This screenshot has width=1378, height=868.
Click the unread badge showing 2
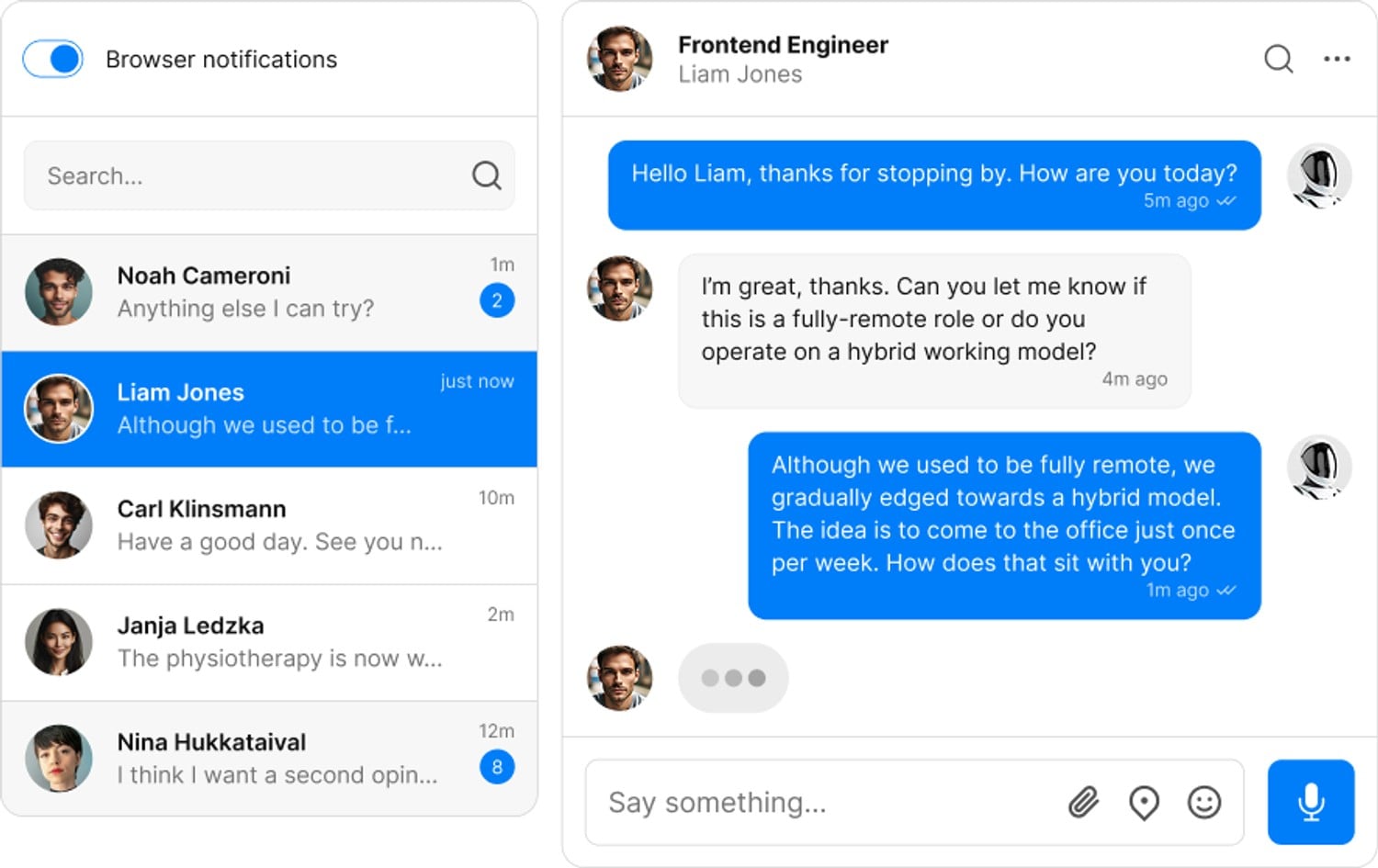[497, 300]
